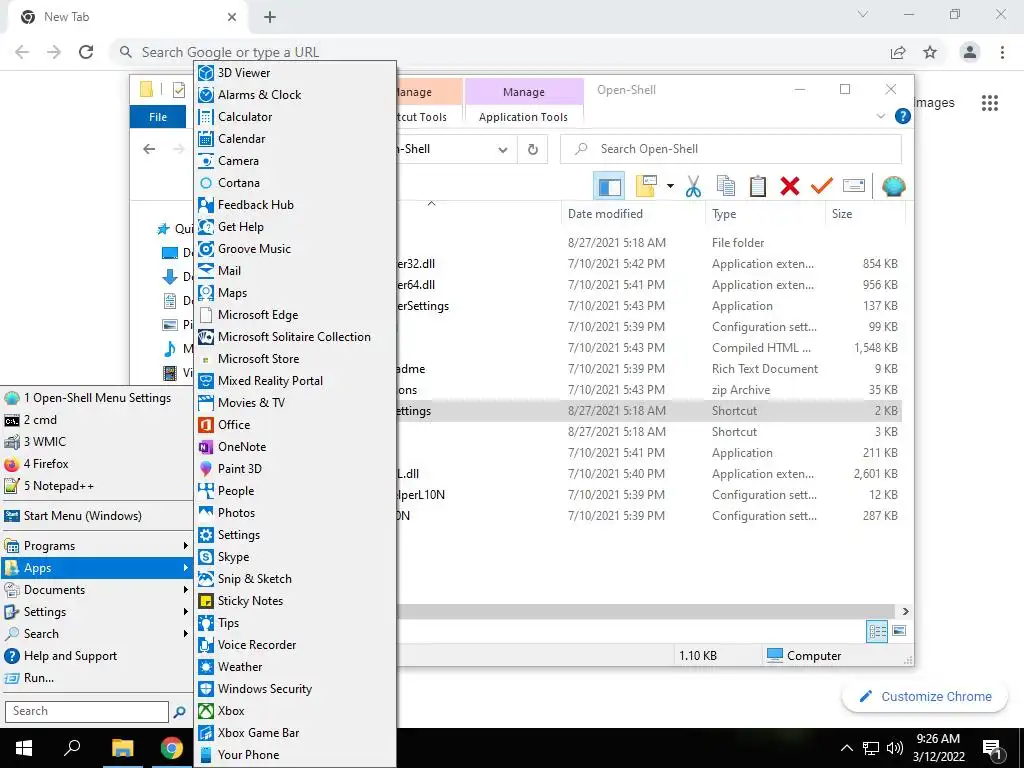The image size is (1024, 768).
Task: Open Cortana from the Apps list
Action: (295, 183)
